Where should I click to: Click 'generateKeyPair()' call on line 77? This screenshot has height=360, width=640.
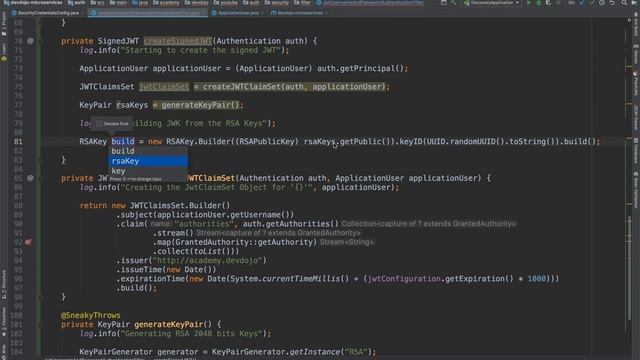200,105
